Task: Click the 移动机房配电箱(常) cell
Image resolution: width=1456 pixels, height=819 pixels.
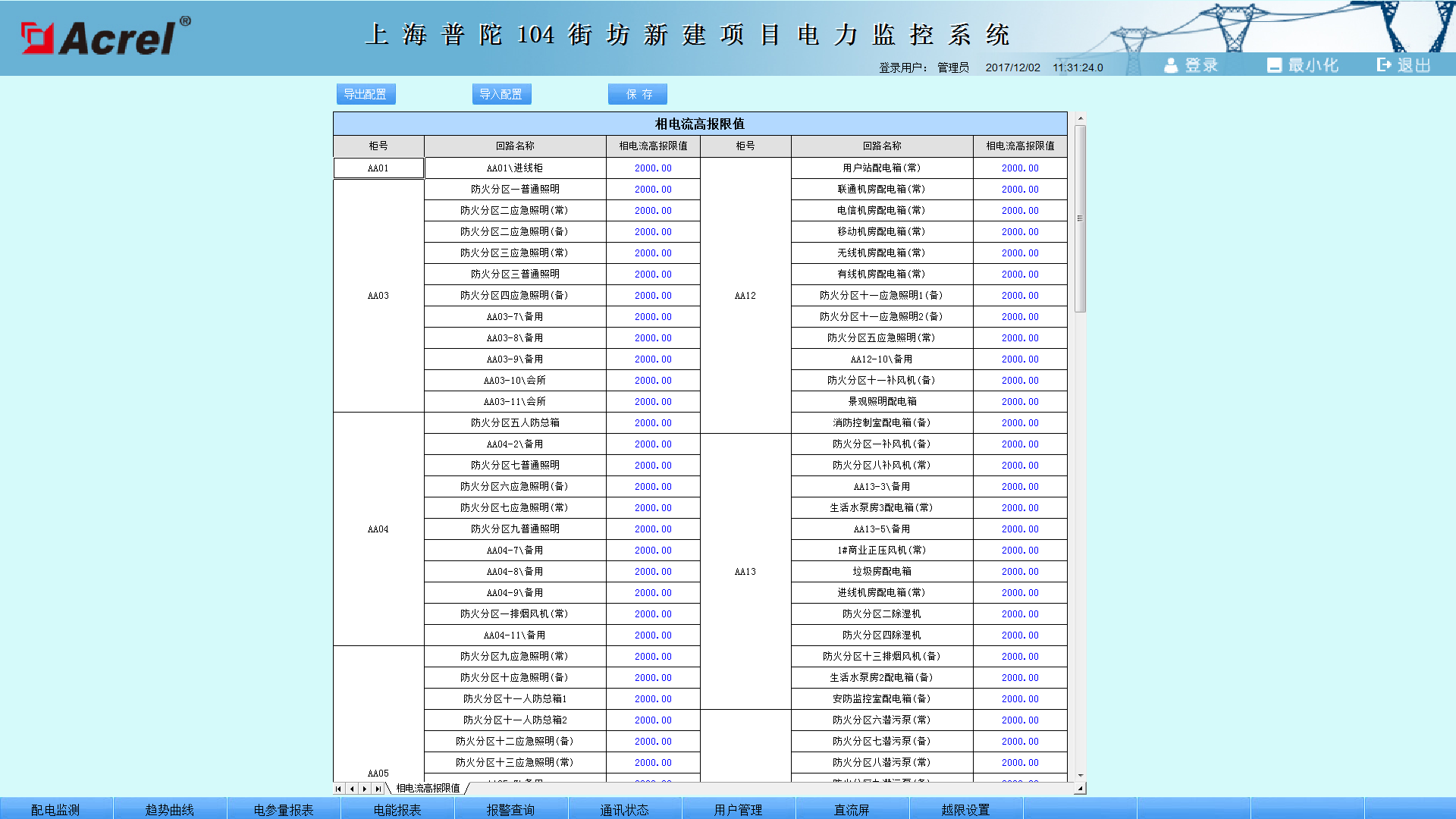Action: point(882,232)
